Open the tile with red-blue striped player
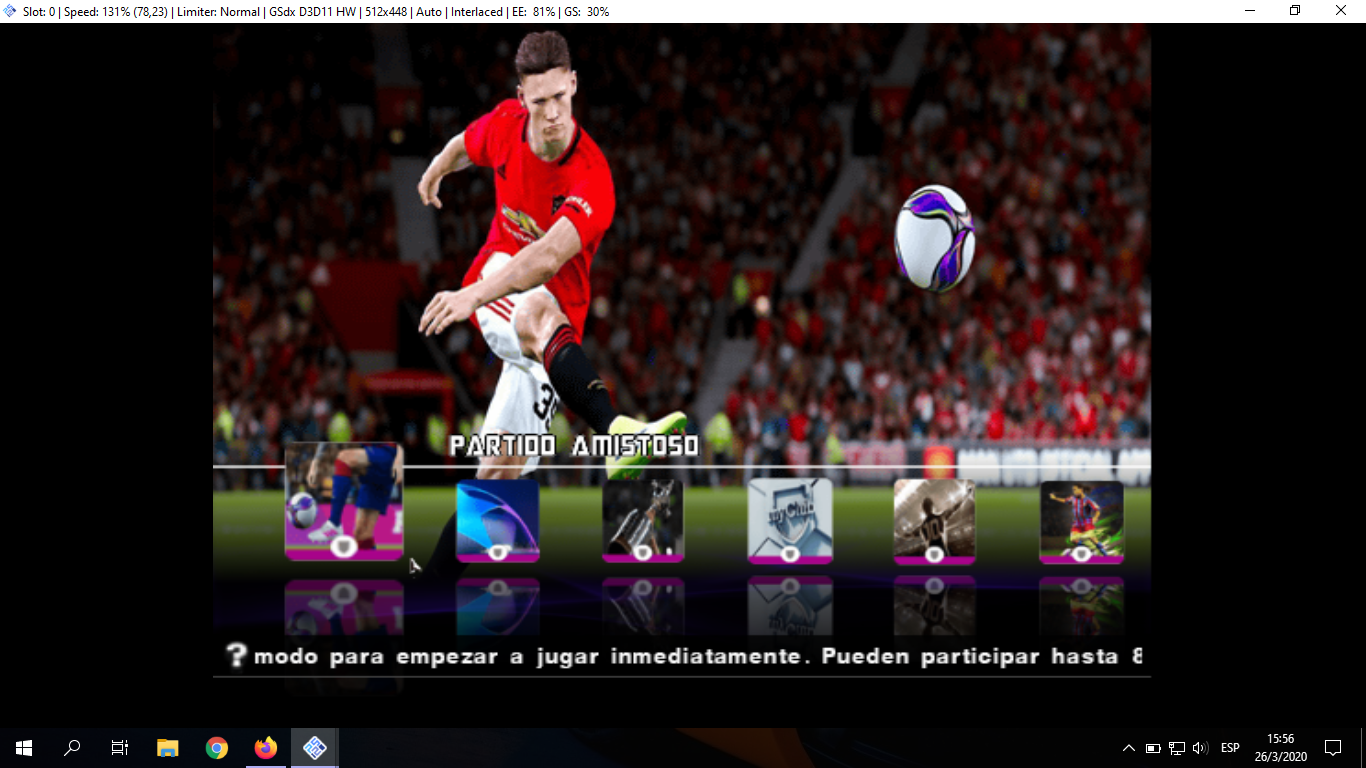The image size is (1366, 768). tap(1081, 521)
